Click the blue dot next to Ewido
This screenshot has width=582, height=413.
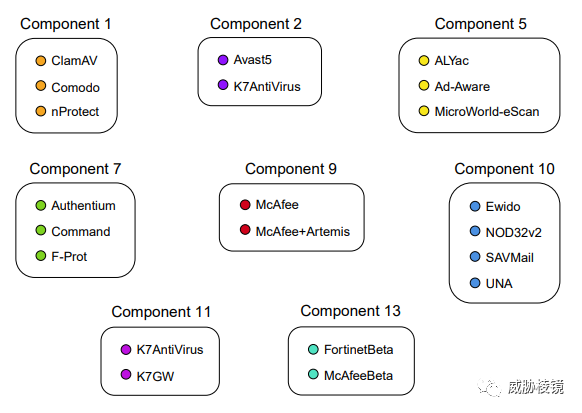tap(475, 206)
